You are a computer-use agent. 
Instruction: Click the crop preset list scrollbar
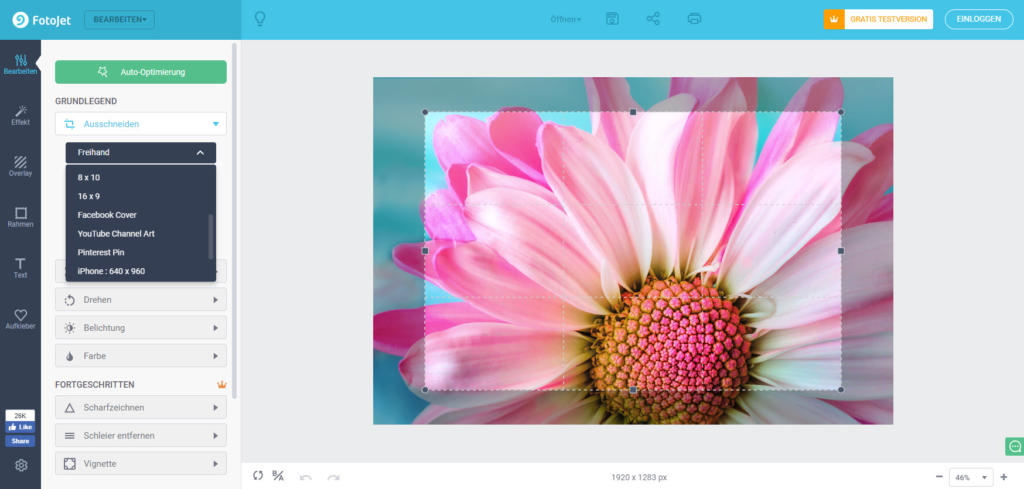click(211, 236)
